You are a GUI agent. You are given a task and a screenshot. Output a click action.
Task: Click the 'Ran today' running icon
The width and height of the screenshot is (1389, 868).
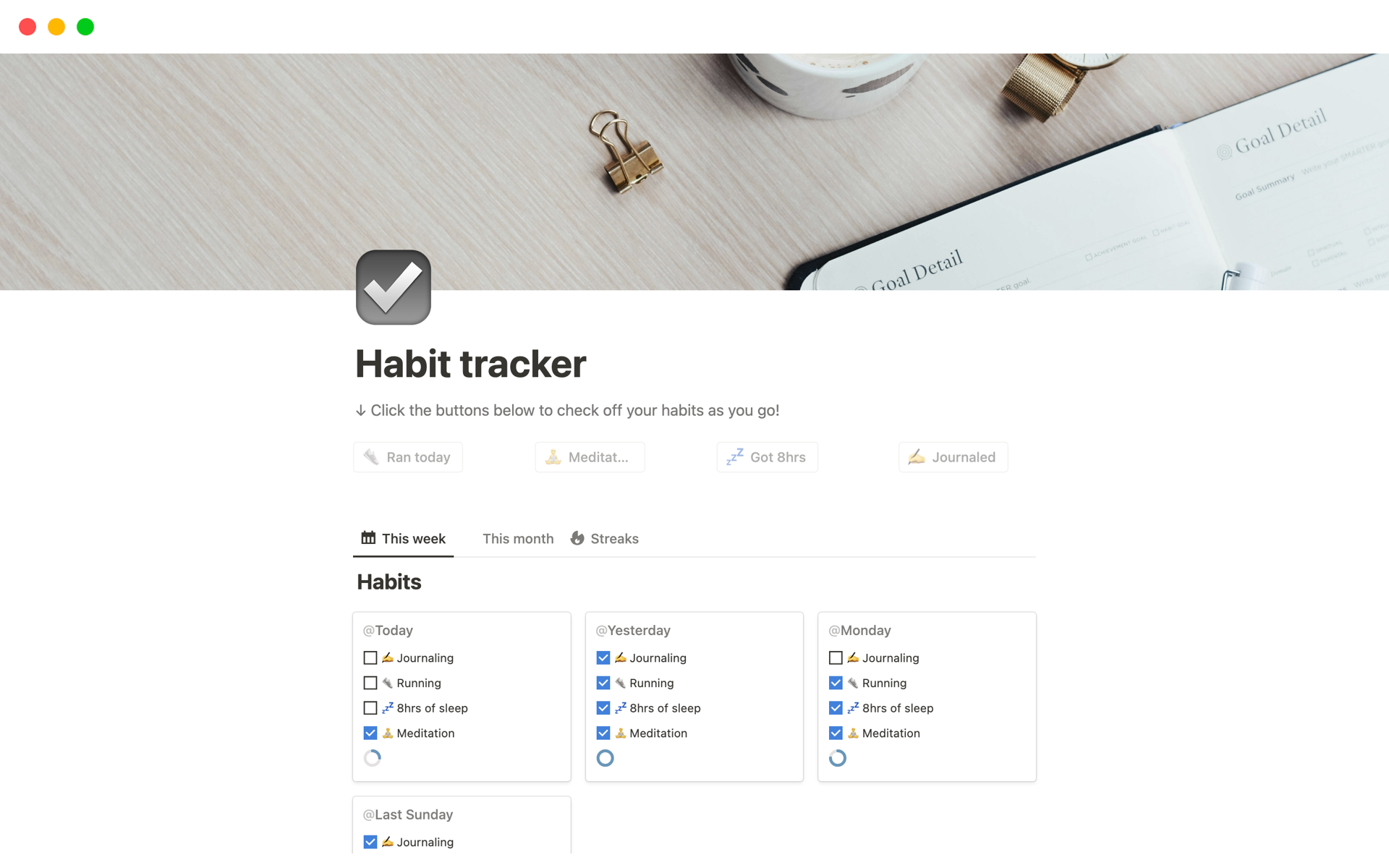372,457
